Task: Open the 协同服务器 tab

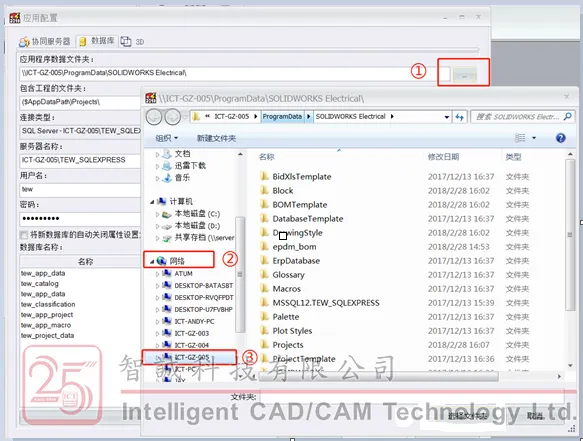Action: 45,42
